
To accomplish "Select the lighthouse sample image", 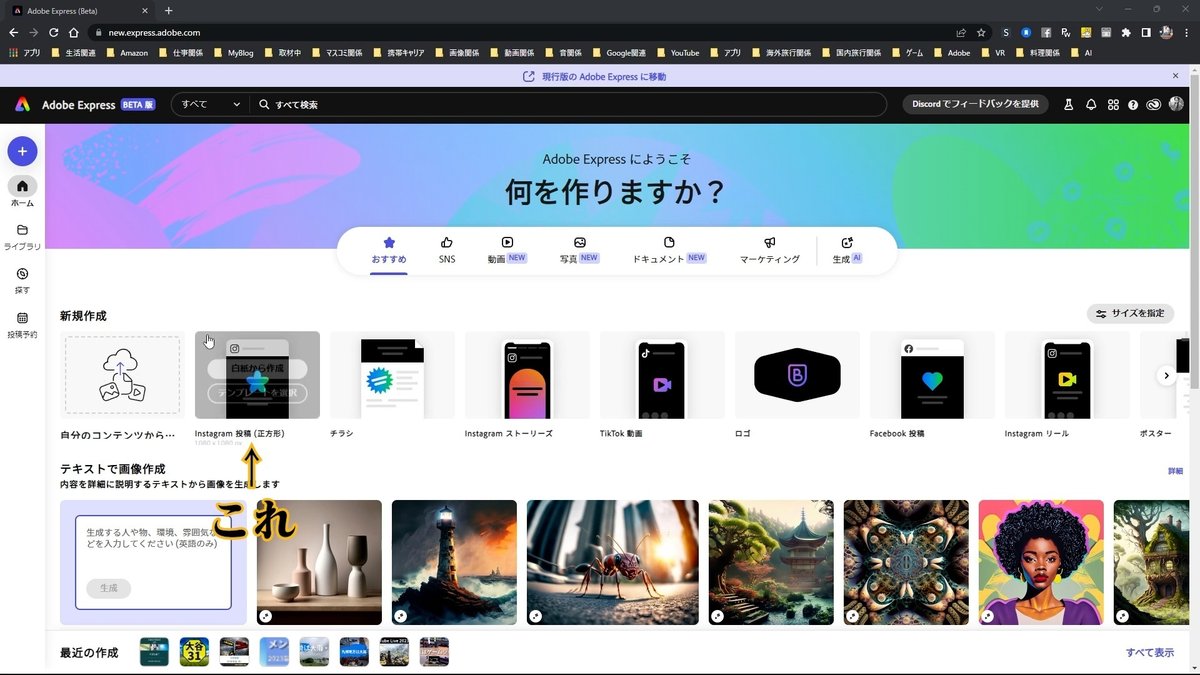I will [x=454, y=563].
